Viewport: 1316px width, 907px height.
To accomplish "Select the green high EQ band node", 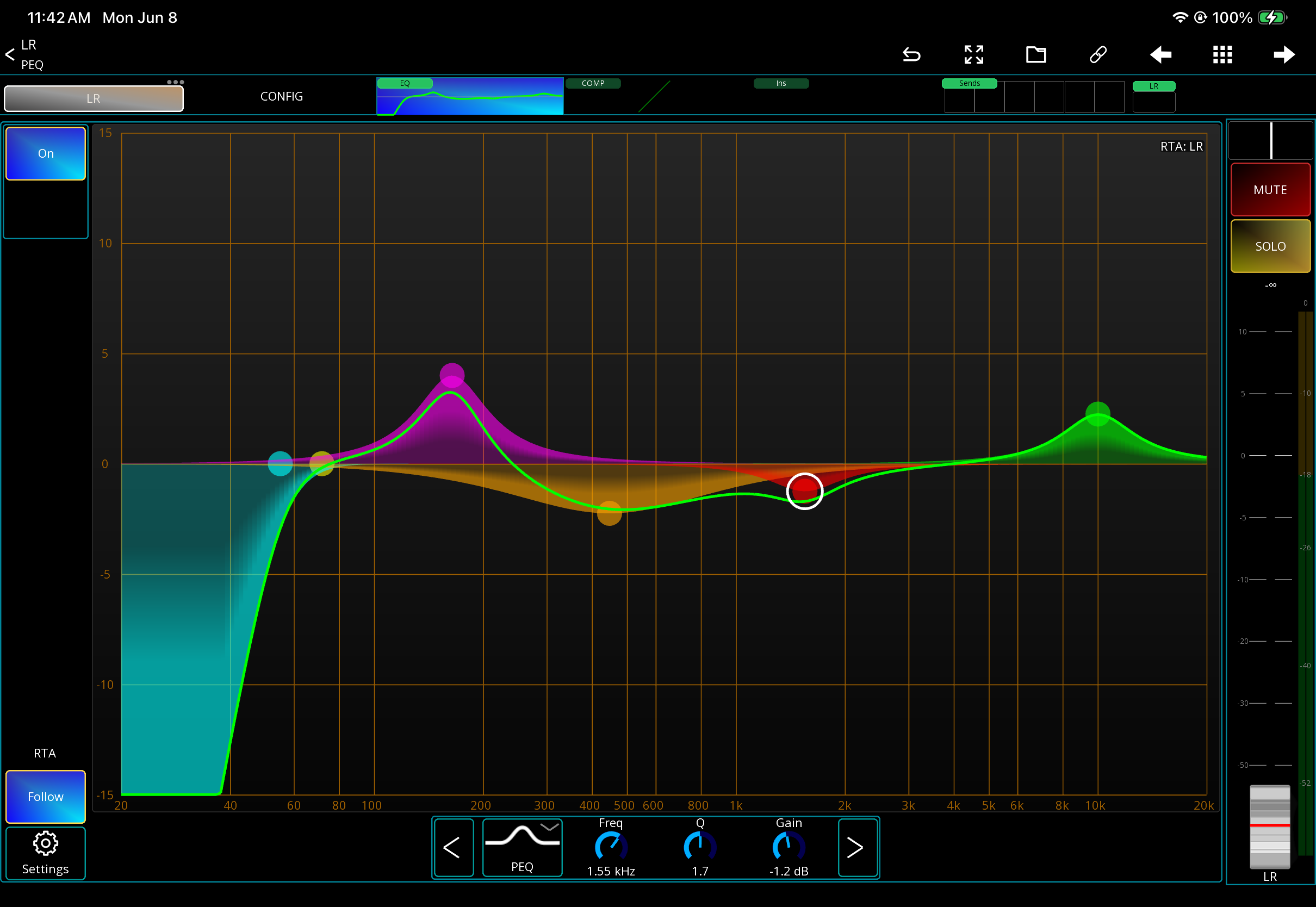I will click(x=1097, y=414).
